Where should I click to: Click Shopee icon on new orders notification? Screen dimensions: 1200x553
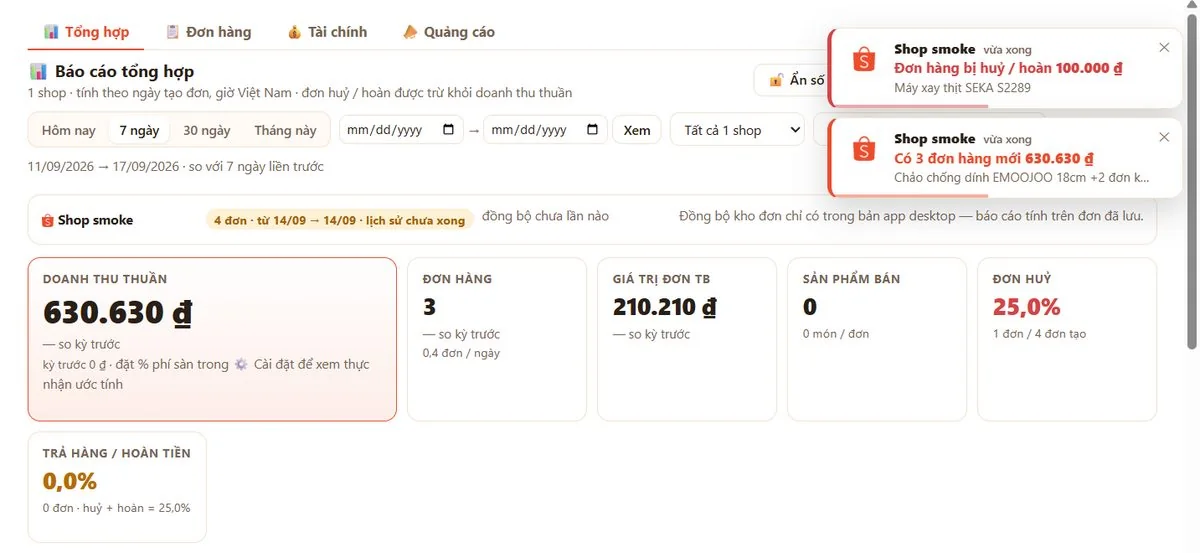tap(864, 150)
